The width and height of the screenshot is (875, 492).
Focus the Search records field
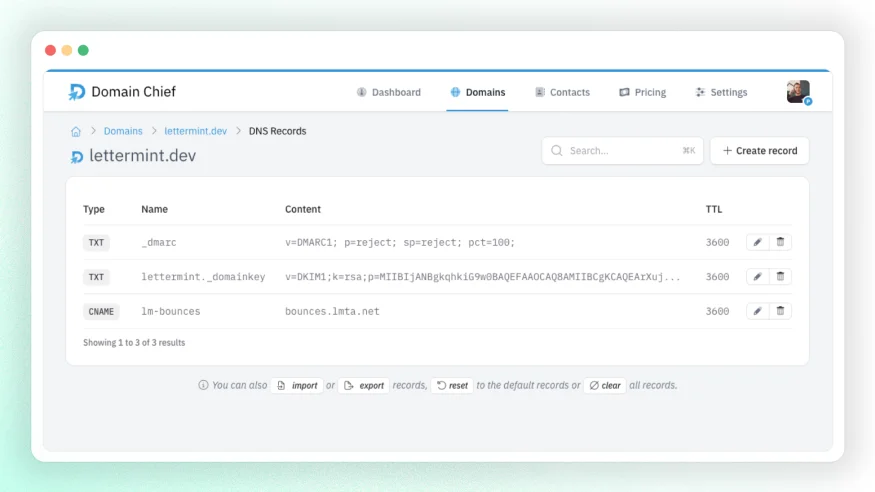(x=622, y=151)
